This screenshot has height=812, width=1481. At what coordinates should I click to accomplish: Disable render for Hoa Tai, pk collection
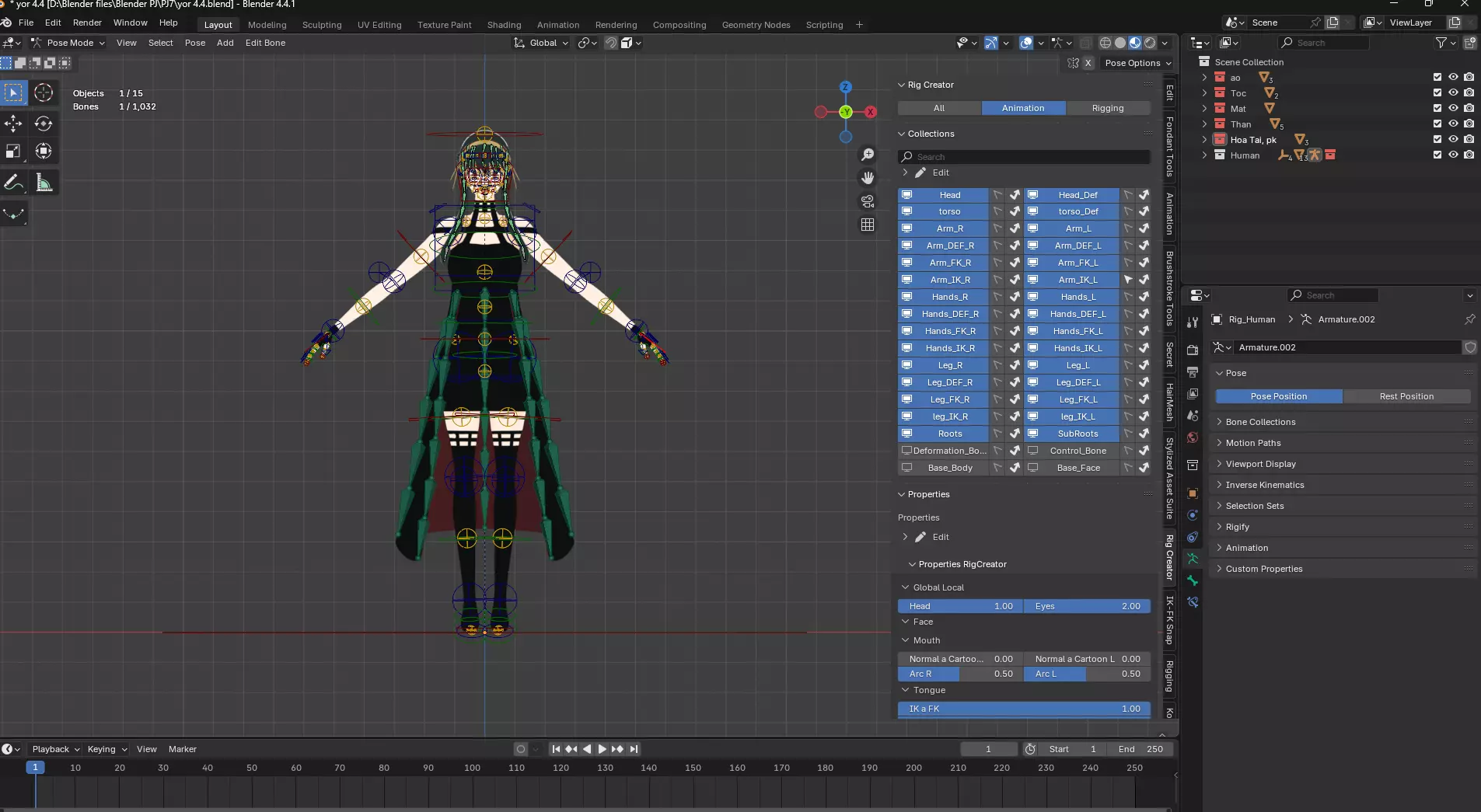pos(1469,140)
